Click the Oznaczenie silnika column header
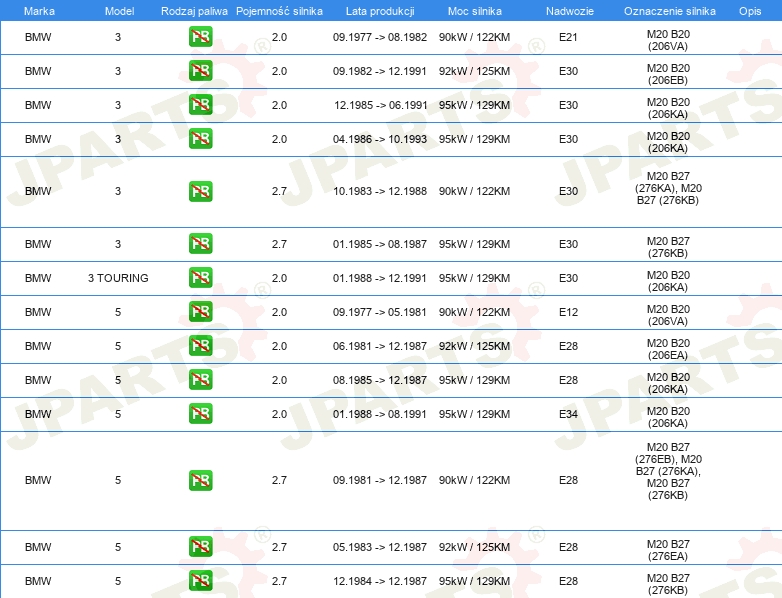Viewport: 782px width, 598px height. click(669, 11)
